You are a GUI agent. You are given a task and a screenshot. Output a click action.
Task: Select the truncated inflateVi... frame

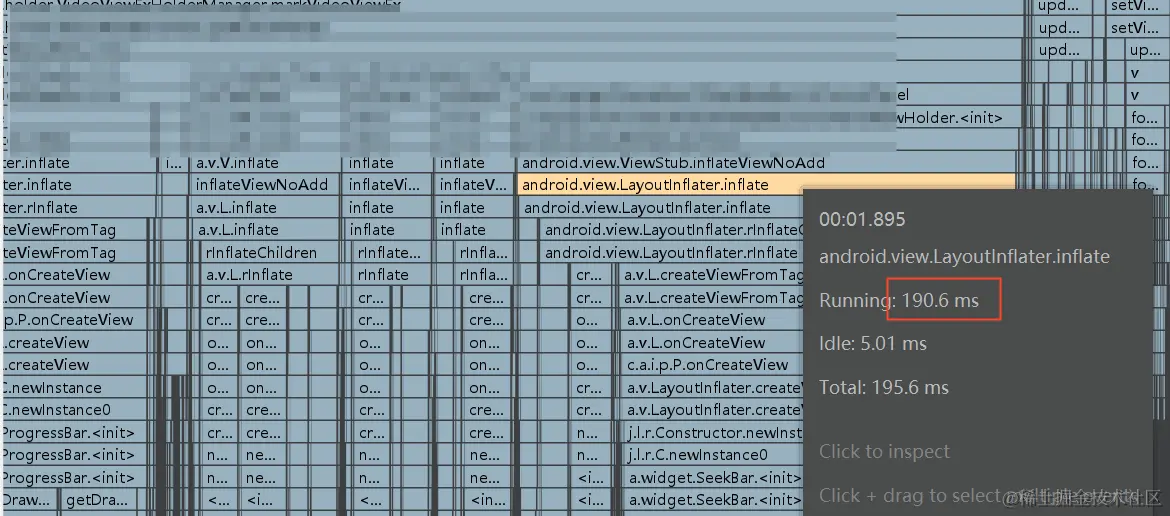click(x=387, y=185)
